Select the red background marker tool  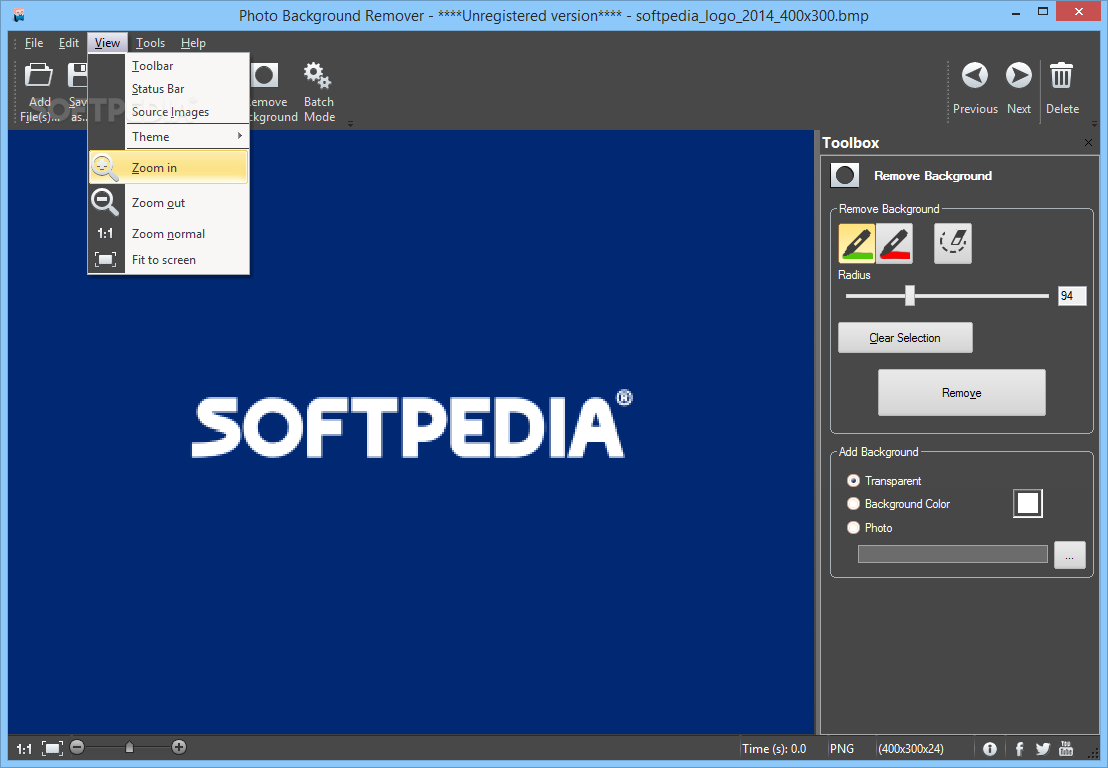pos(895,243)
